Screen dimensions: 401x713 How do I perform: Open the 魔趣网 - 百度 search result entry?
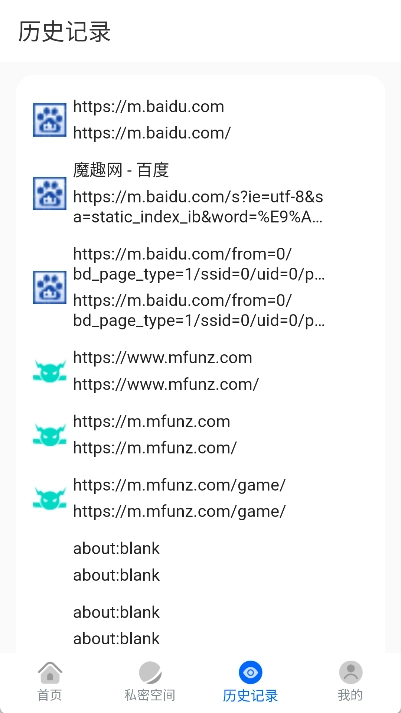coord(200,194)
